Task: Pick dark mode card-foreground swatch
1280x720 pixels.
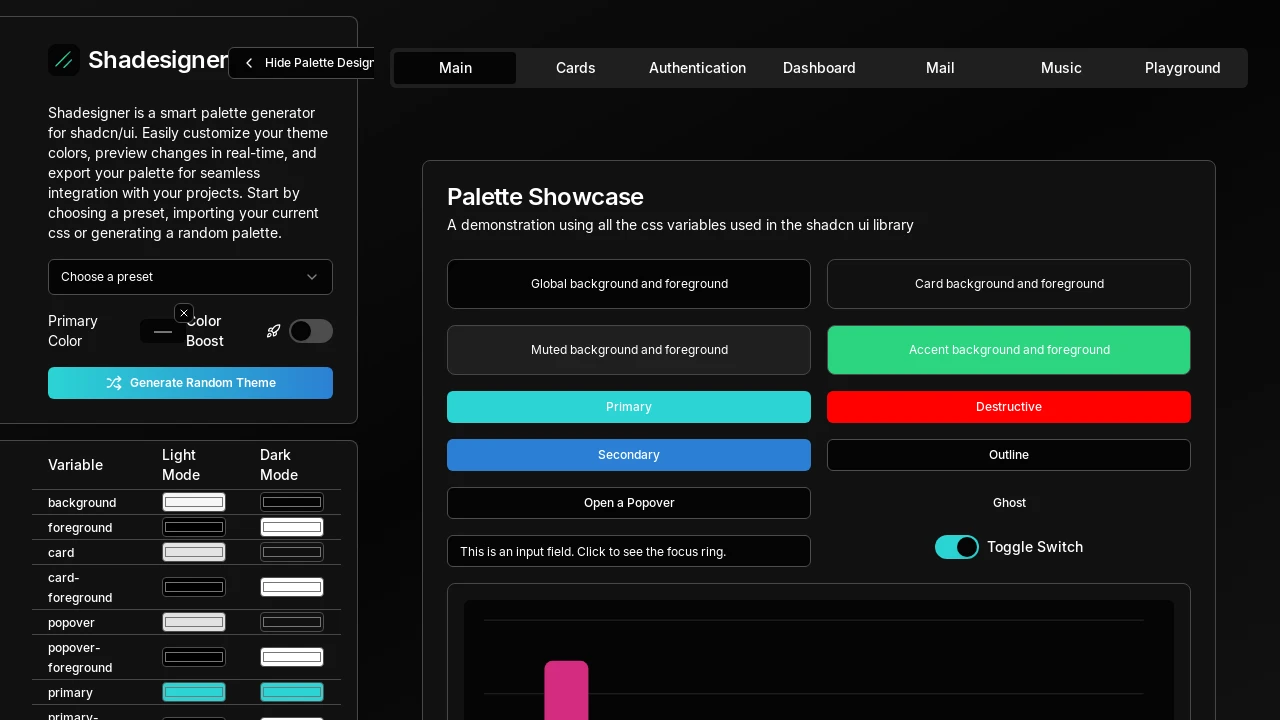Action: [292, 587]
